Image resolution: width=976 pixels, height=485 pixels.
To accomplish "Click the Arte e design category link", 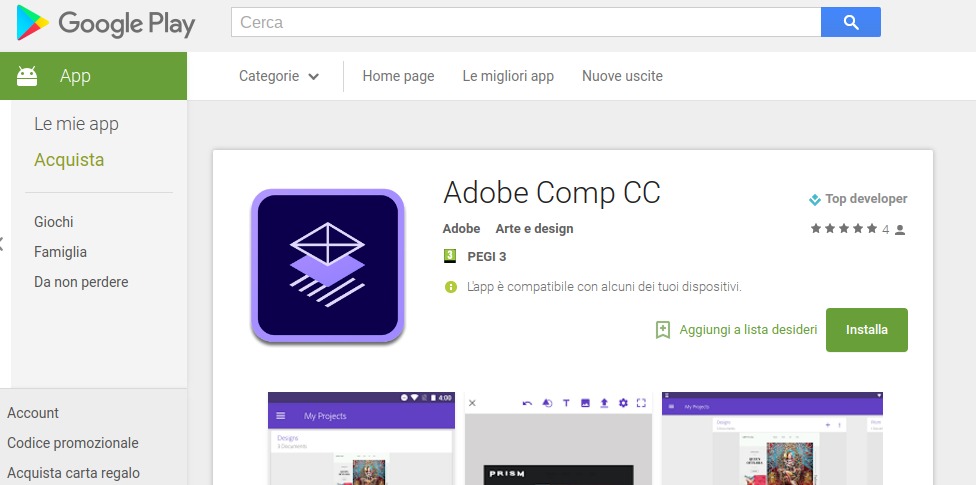I will click(534, 228).
